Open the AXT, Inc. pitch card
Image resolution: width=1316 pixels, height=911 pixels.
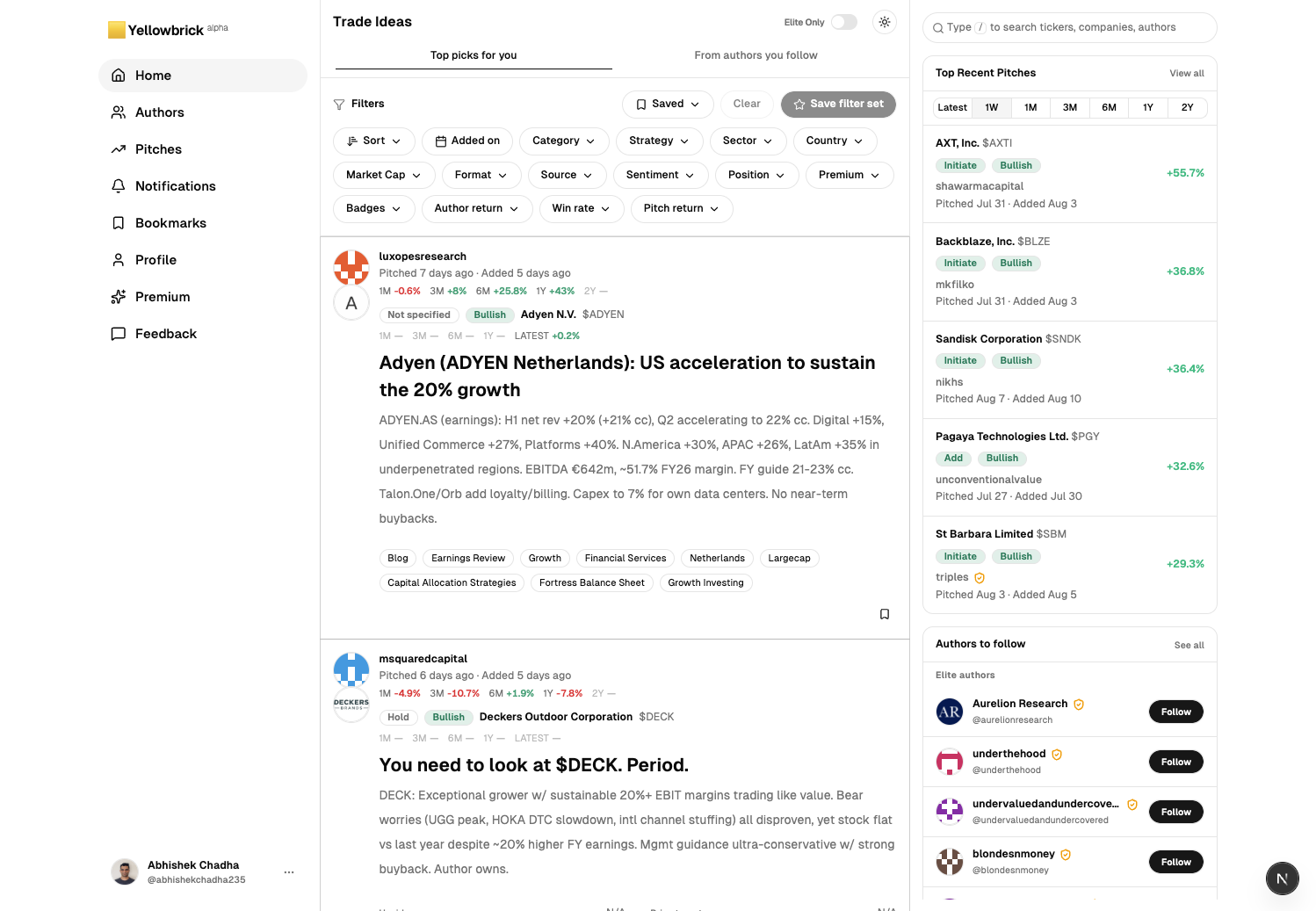click(1069, 173)
